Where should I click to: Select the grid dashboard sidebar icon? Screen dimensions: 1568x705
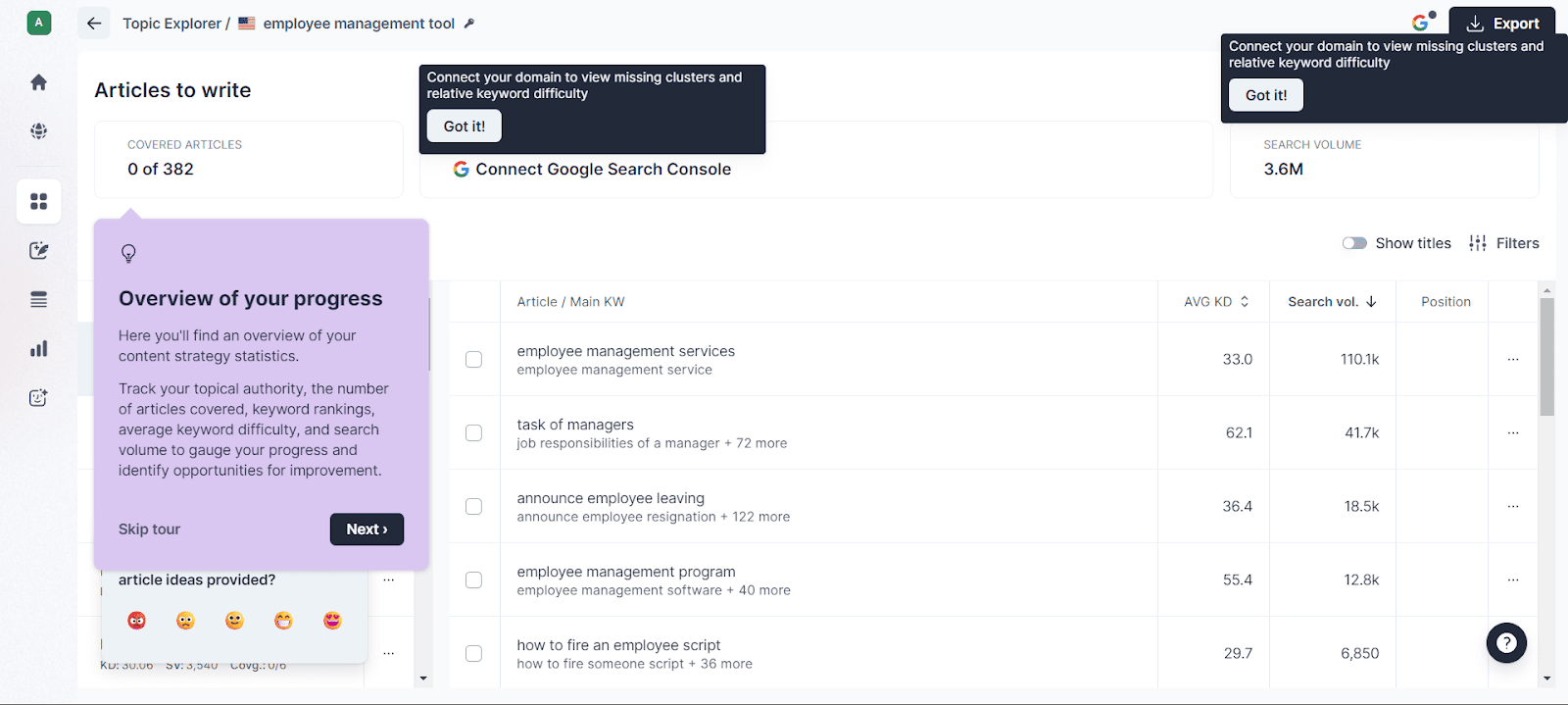click(39, 202)
